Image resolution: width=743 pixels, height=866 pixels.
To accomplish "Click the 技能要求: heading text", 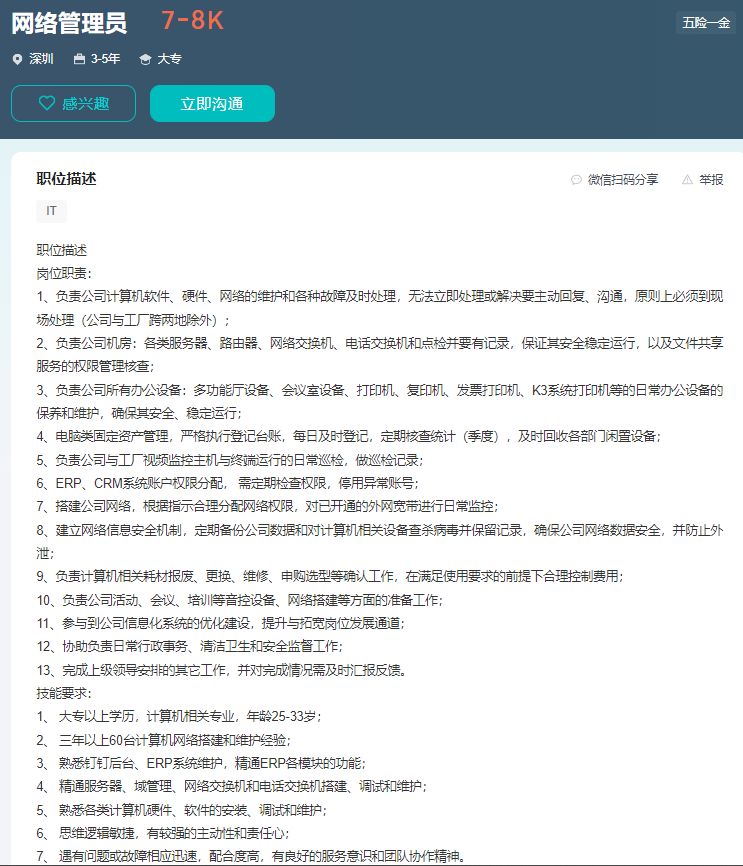I will click(64, 693).
